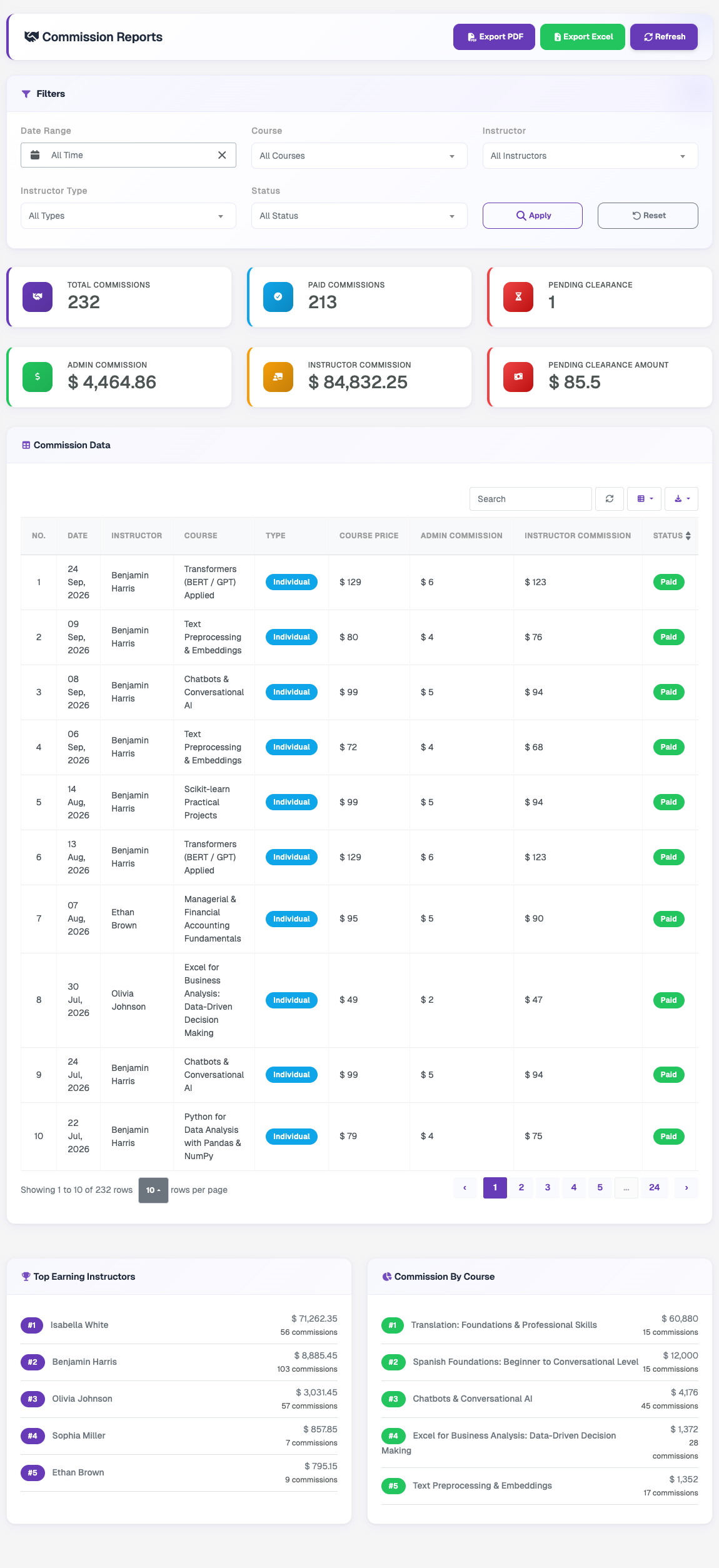This screenshot has height=1568, width=719.
Task: Click the calendar icon in Date Range
Action: point(36,155)
